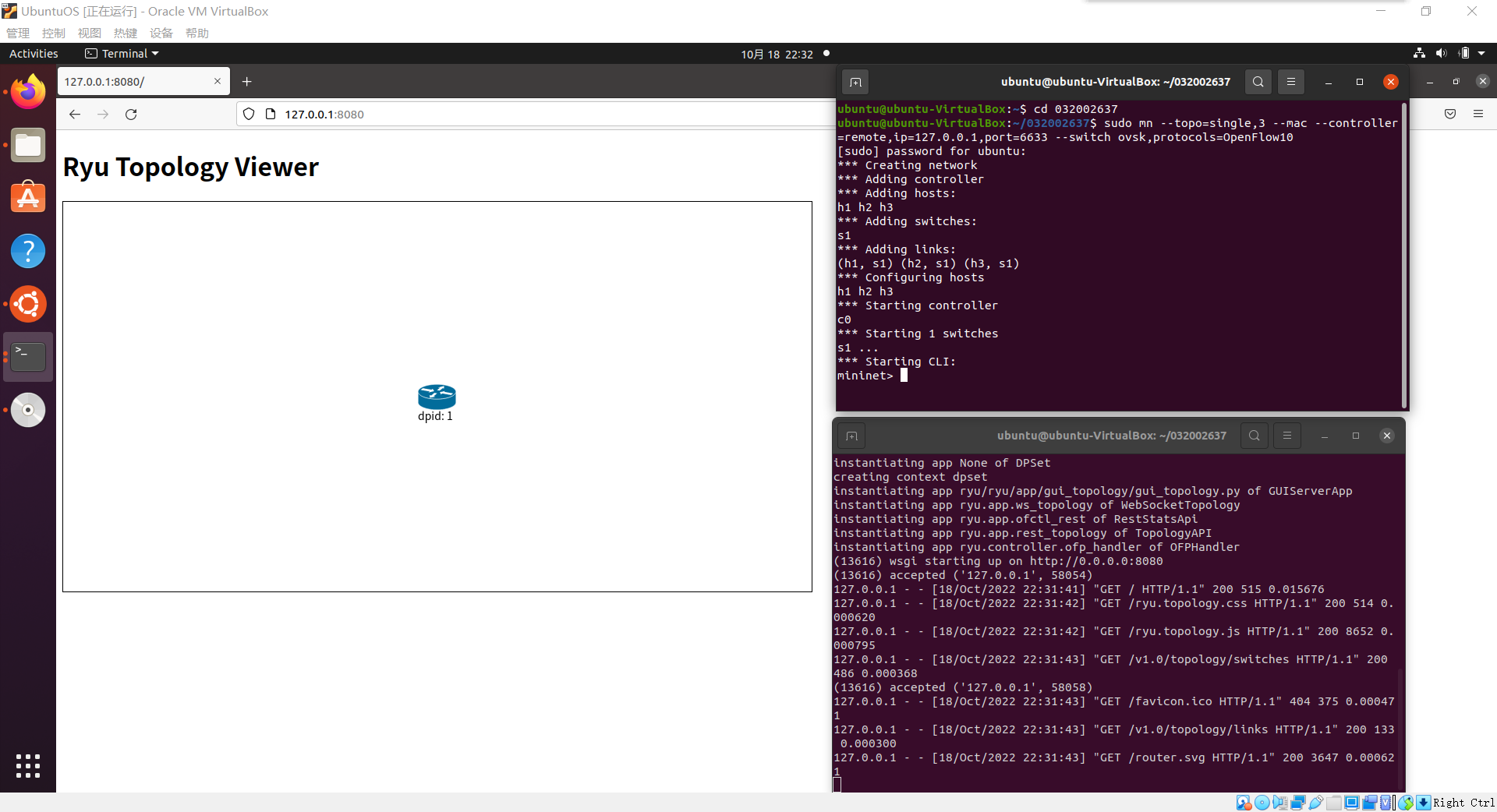
Task: Open hamburger menu of mininet terminal
Action: [x=1291, y=82]
